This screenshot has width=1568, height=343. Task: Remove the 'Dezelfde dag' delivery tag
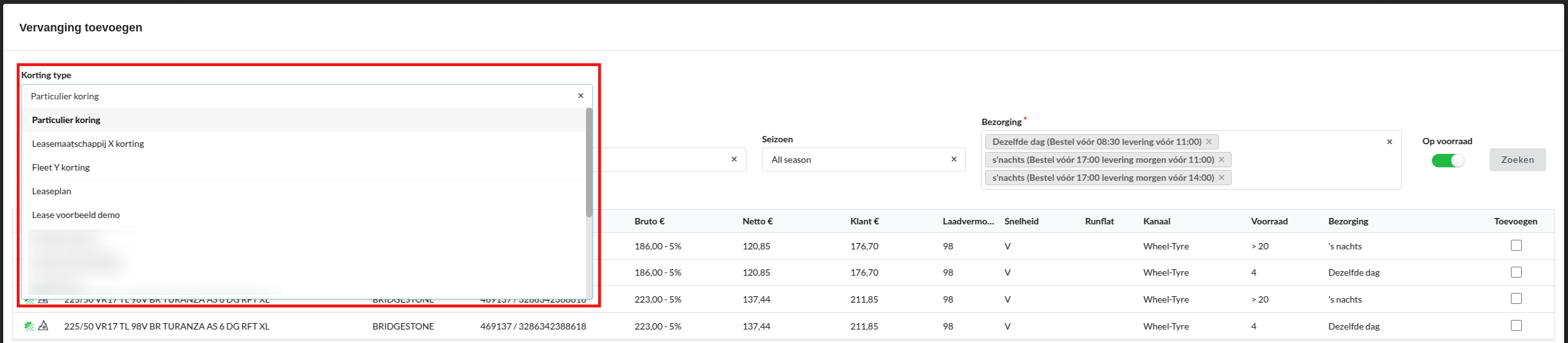pyautogui.click(x=1209, y=142)
